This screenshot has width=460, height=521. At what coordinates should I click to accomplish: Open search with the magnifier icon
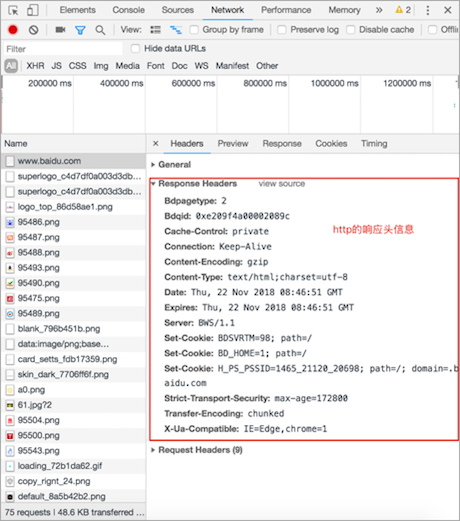(100, 30)
